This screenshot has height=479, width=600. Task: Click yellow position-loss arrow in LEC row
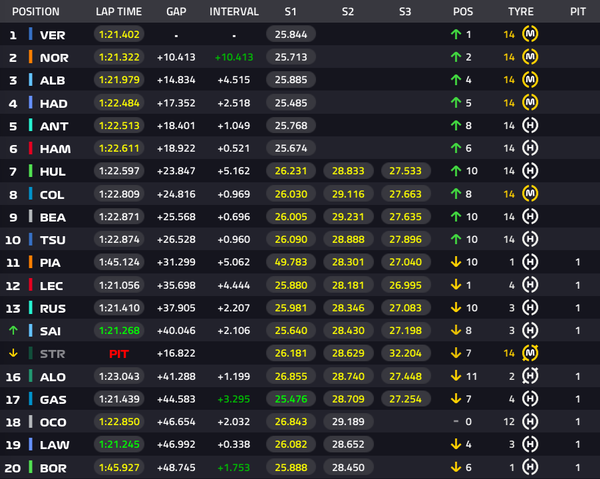pos(456,285)
